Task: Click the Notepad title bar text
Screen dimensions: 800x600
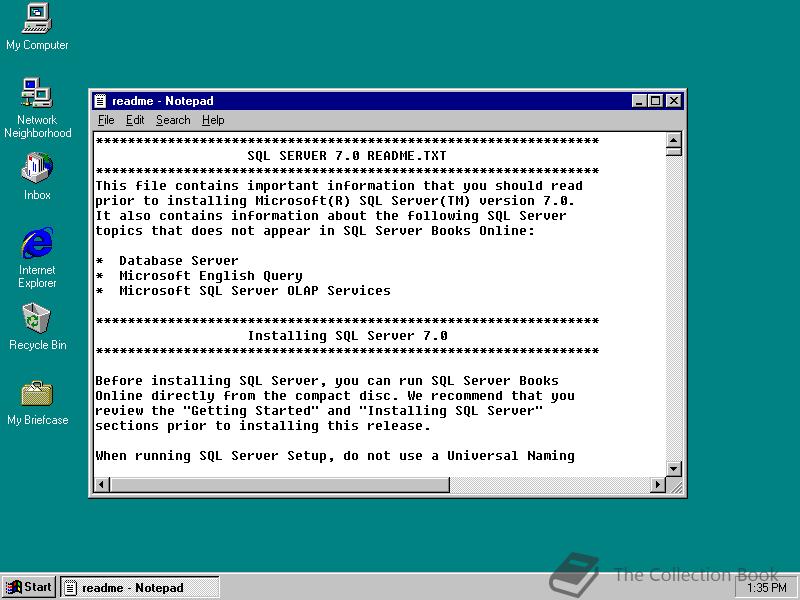Action: (x=163, y=101)
